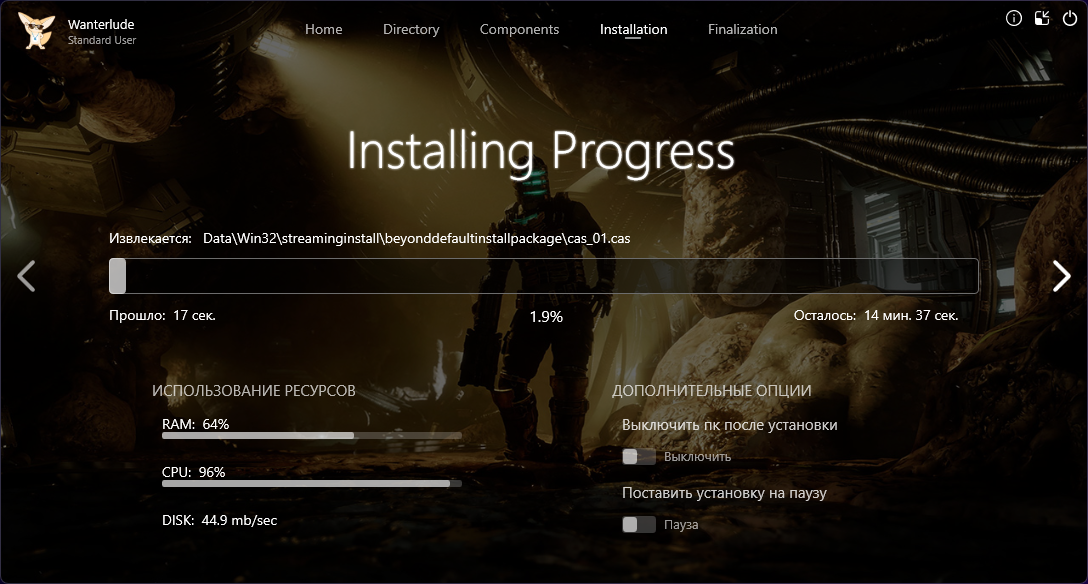Viewport: 1088px width, 584px height.
Task: Click the extracting file path text
Action: [x=416, y=239]
